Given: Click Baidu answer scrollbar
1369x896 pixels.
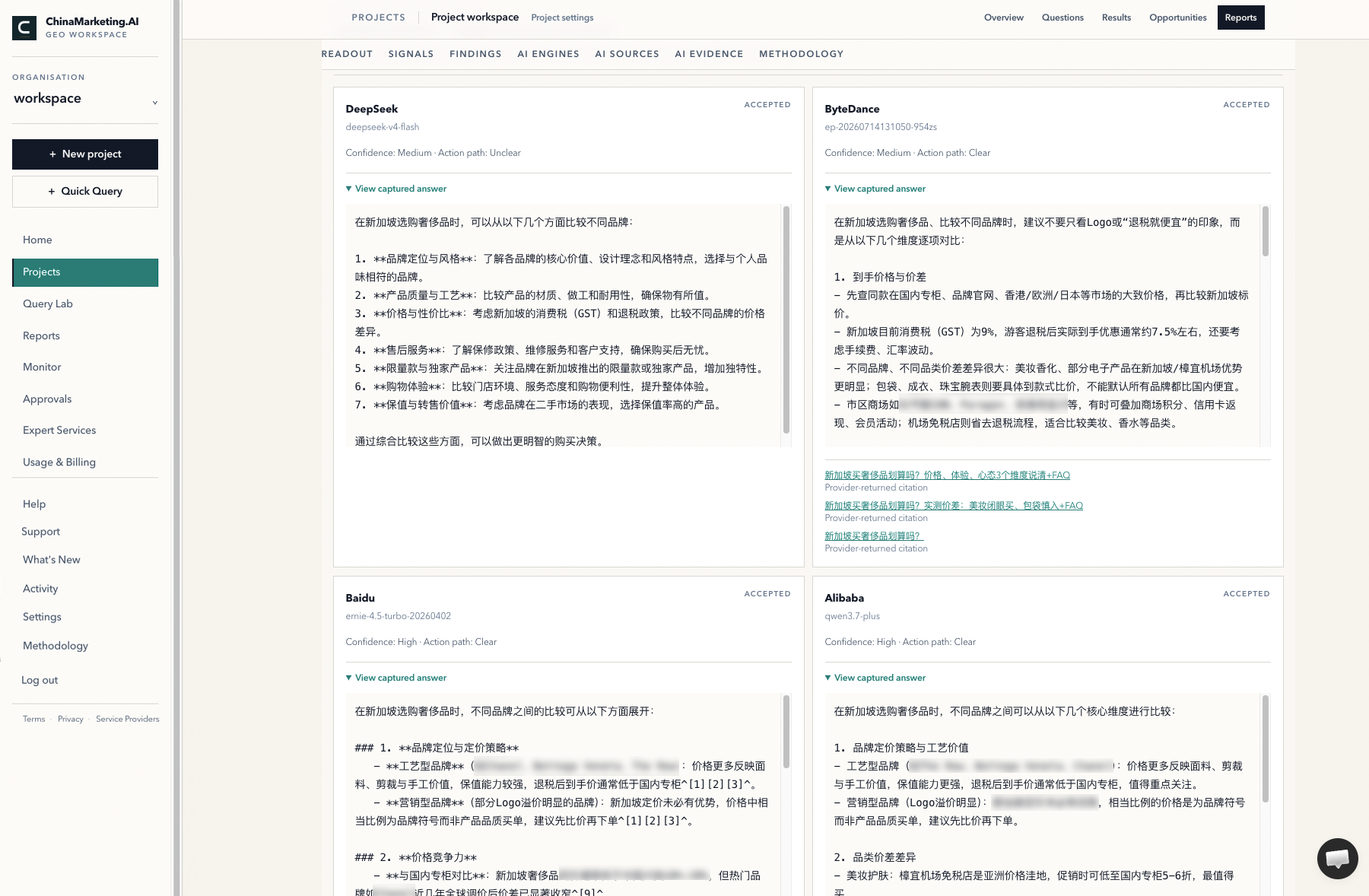Looking at the screenshot, I should (786, 731).
